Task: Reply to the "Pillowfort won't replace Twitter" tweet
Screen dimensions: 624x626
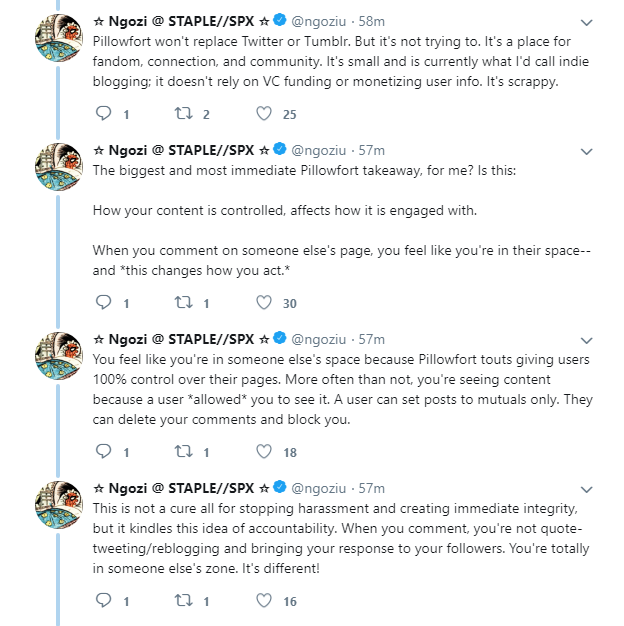Action: [103, 115]
